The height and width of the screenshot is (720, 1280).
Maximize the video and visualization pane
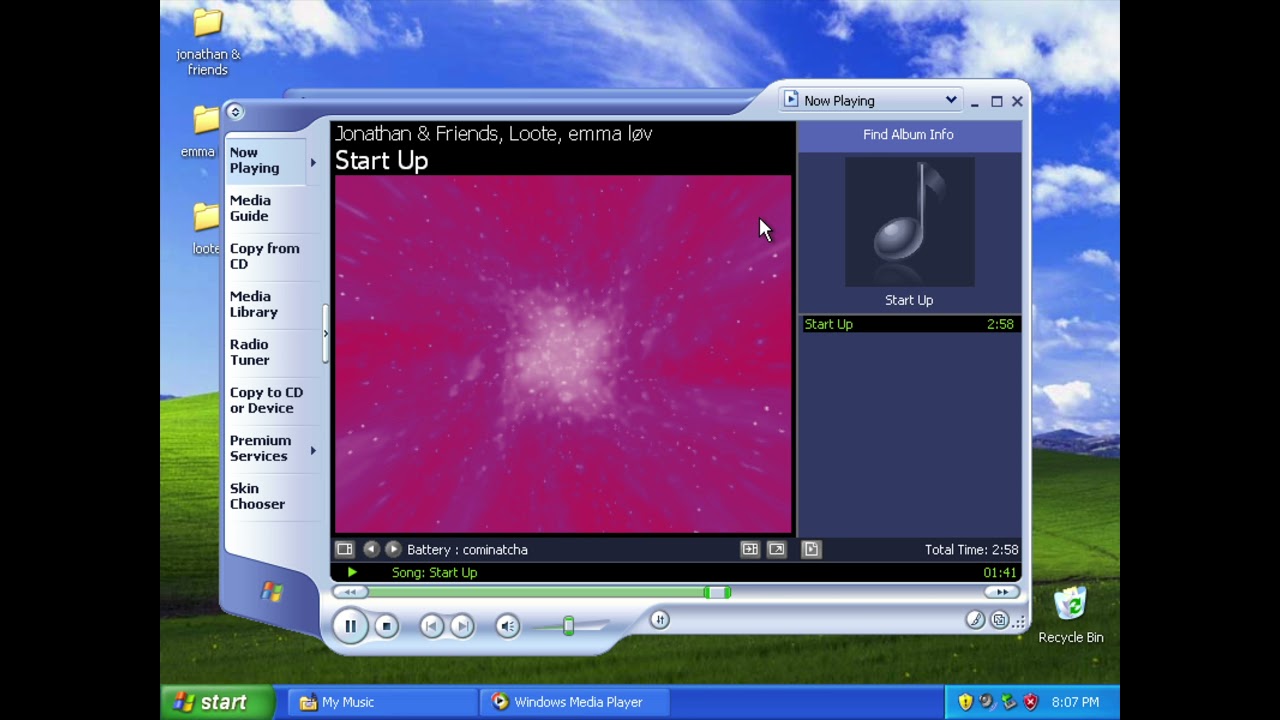point(749,549)
